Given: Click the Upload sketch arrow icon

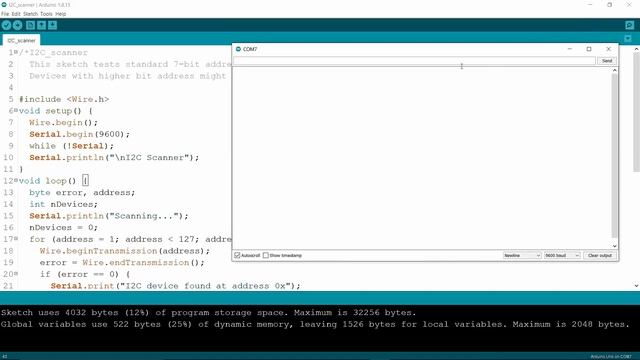Looking at the screenshot, I should click(18, 25).
